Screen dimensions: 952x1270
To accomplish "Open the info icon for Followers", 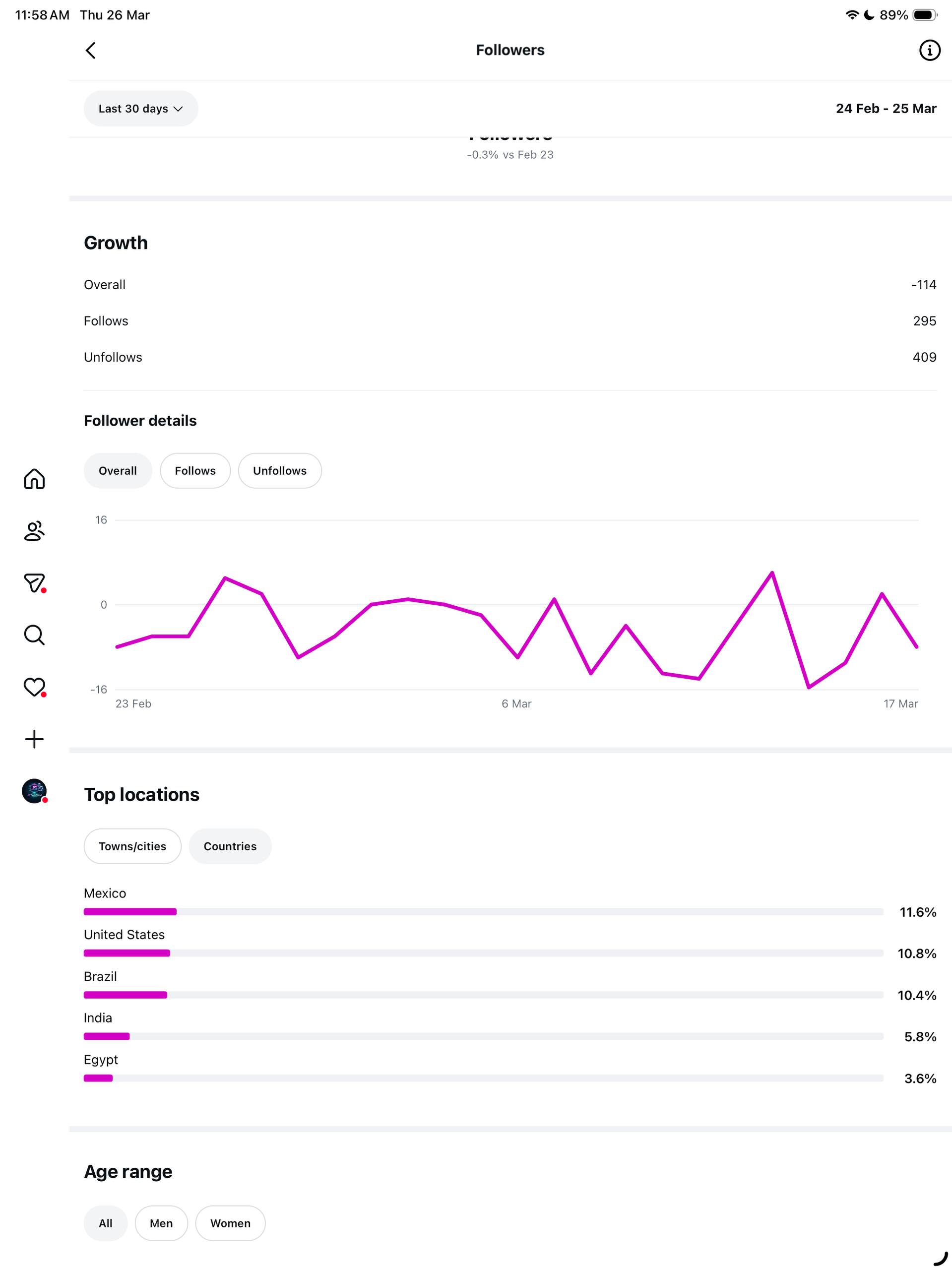I will [x=929, y=51].
